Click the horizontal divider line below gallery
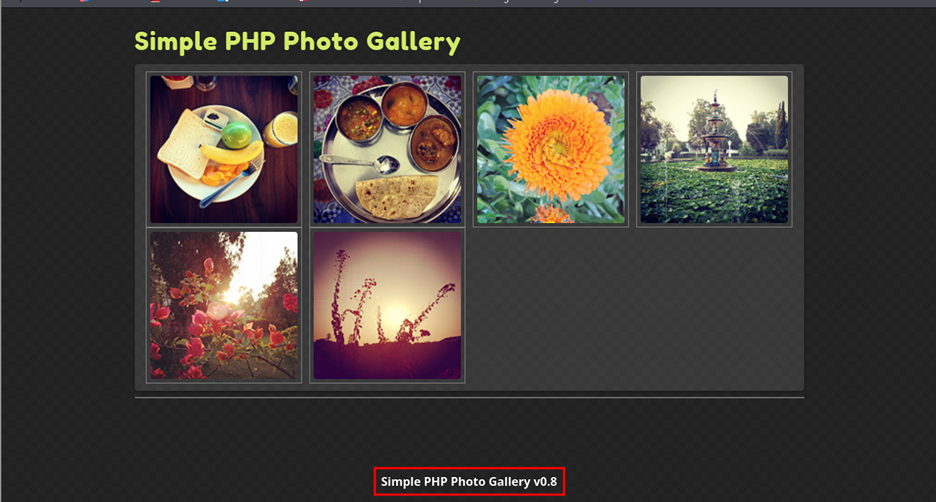This screenshot has width=936, height=502. point(469,397)
